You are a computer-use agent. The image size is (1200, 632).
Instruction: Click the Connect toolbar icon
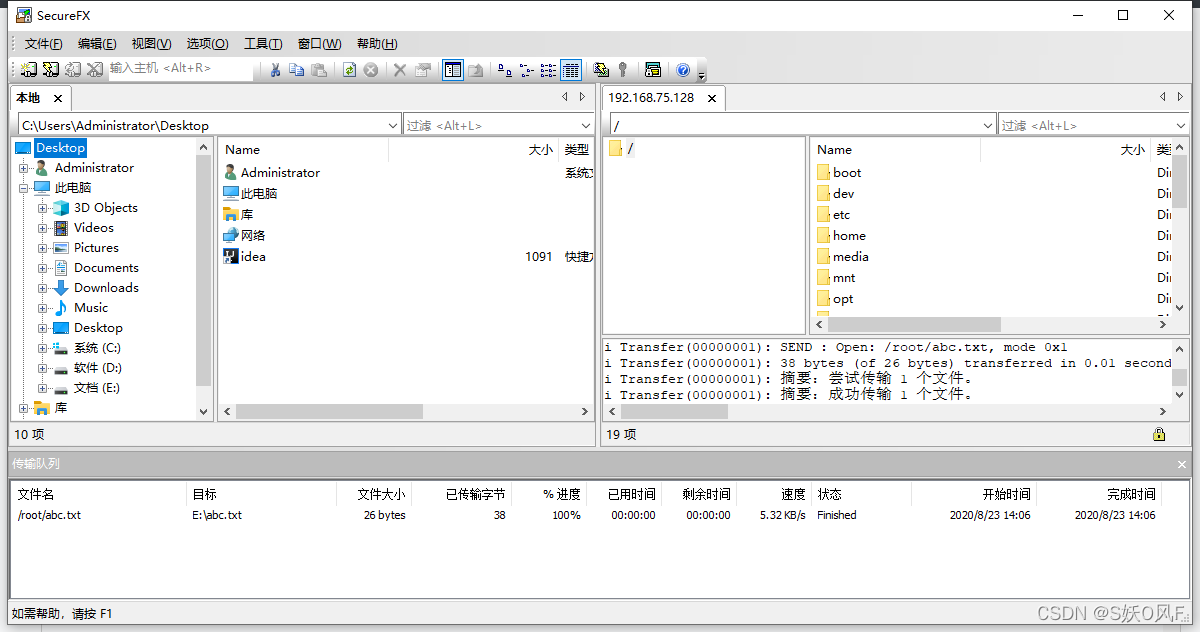(x=29, y=69)
